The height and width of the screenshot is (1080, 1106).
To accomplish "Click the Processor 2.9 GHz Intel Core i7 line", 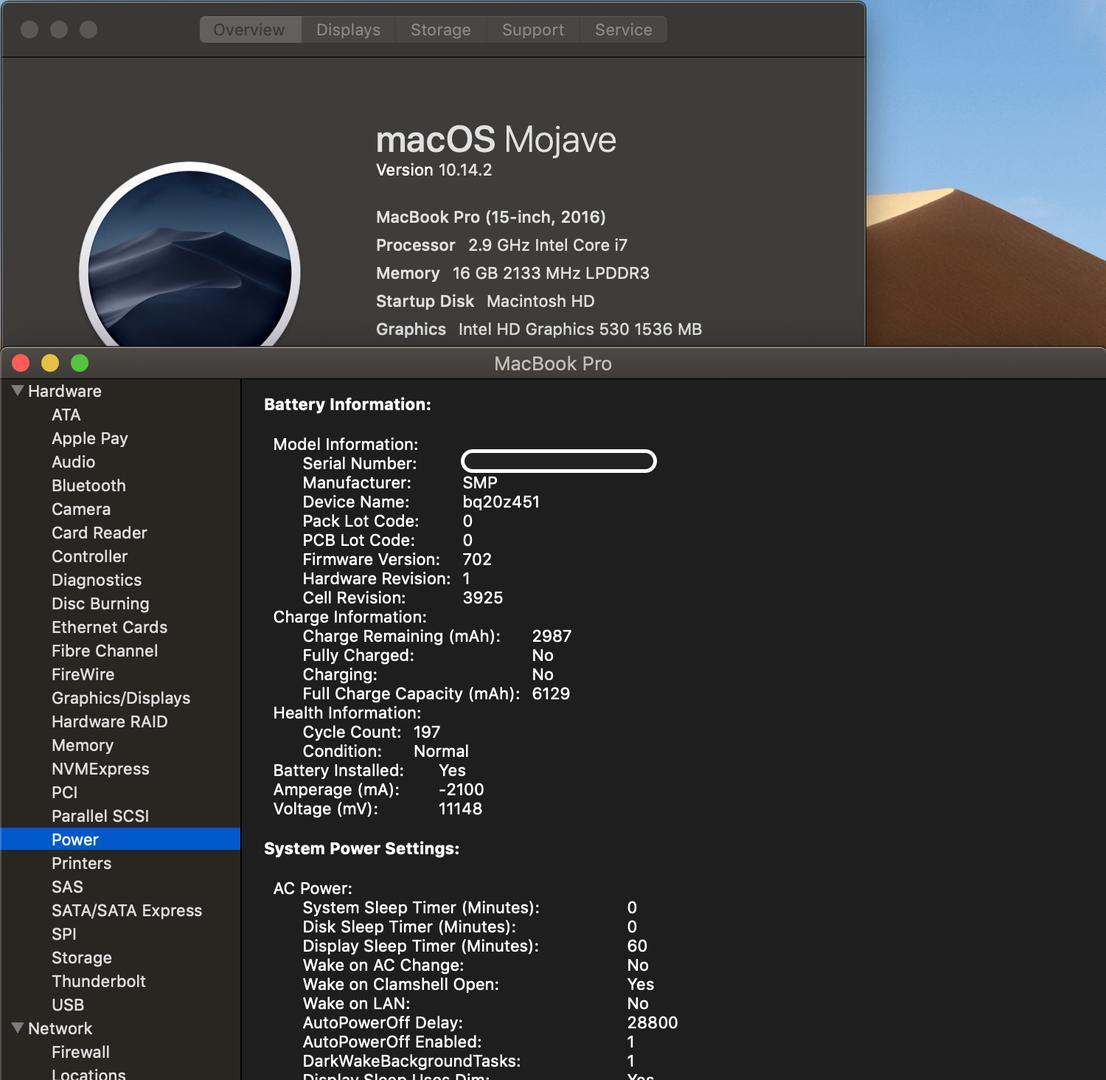I will click(x=502, y=245).
